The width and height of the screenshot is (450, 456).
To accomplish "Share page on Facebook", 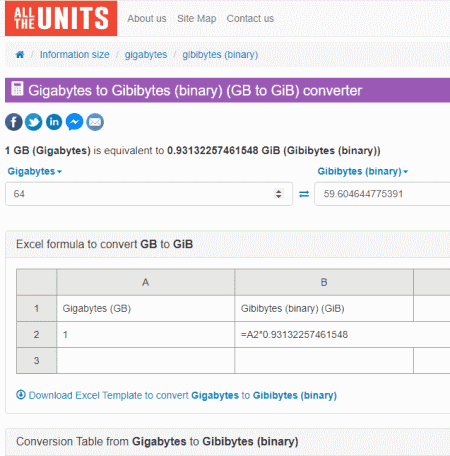I will 14,122.
